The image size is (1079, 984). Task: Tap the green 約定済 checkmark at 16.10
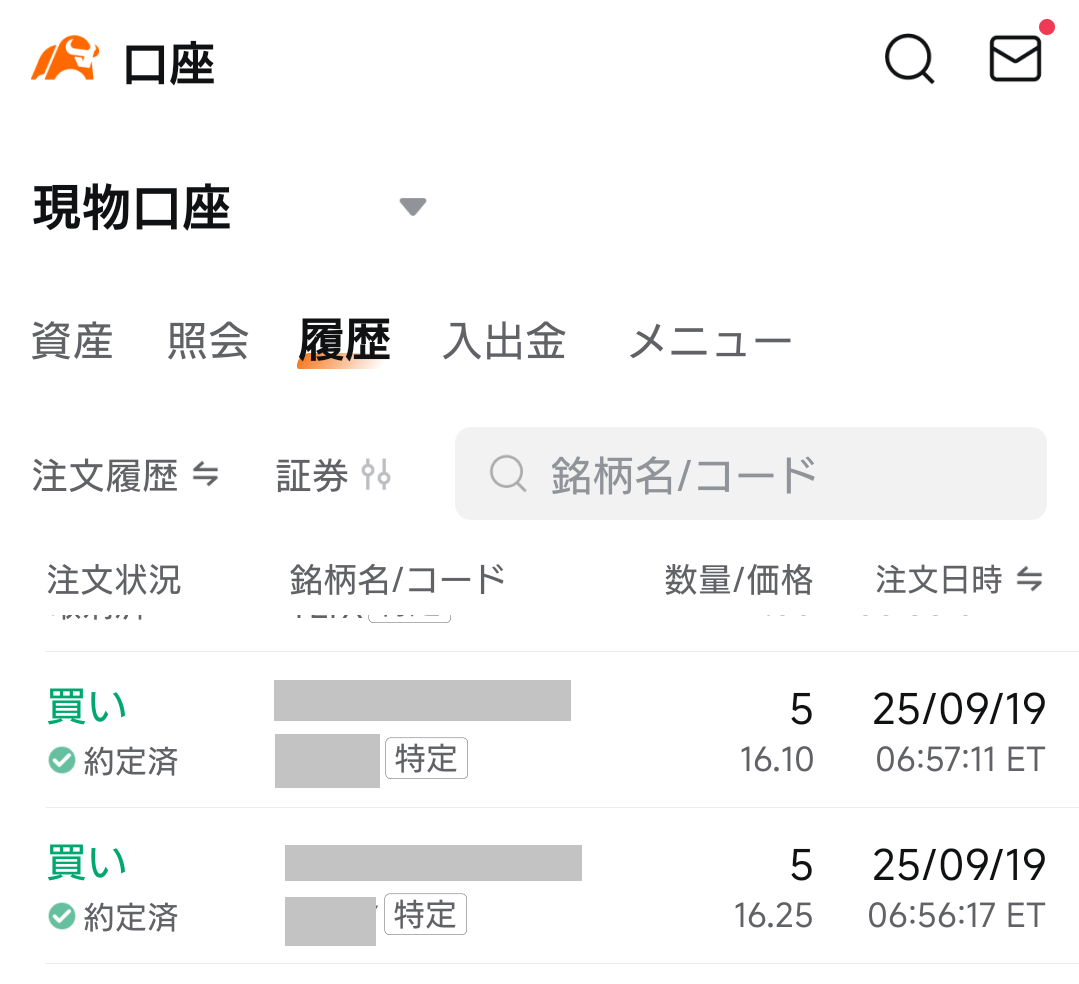click(x=62, y=761)
